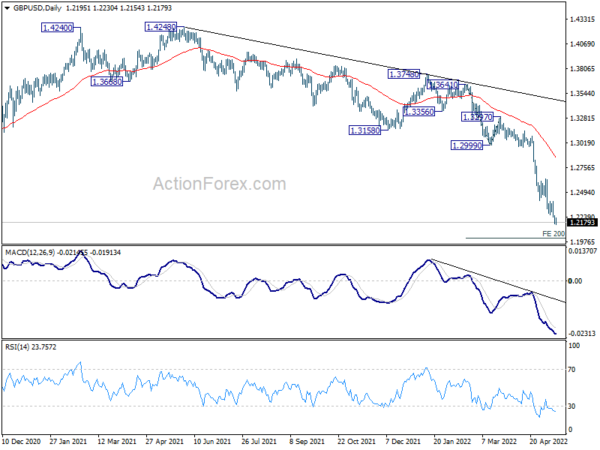The width and height of the screenshot is (600, 450).
Task: Click the 1.29990 price label
Action: point(468,146)
